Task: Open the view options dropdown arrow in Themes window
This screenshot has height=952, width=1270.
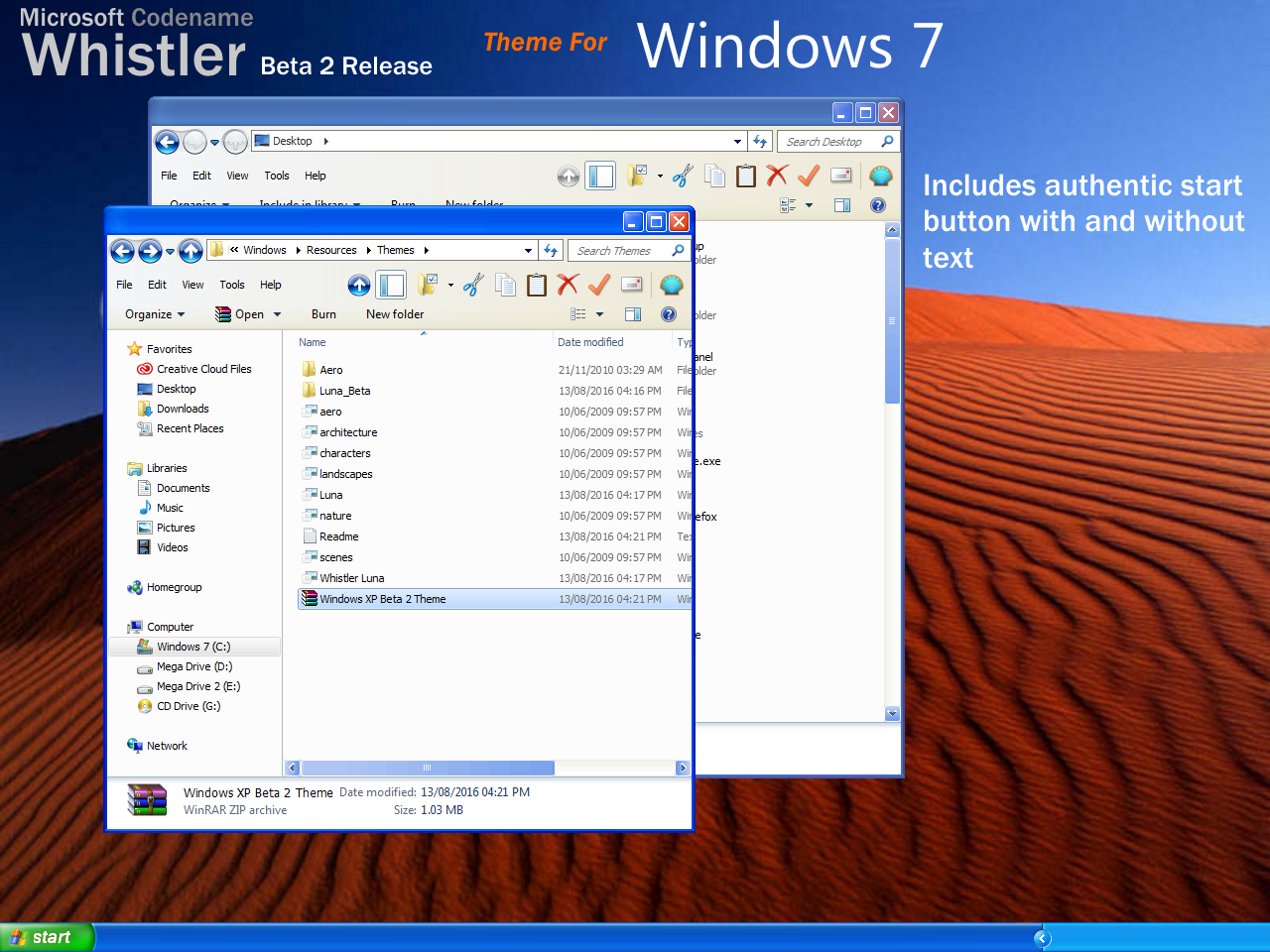Action: [x=599, y=314]
